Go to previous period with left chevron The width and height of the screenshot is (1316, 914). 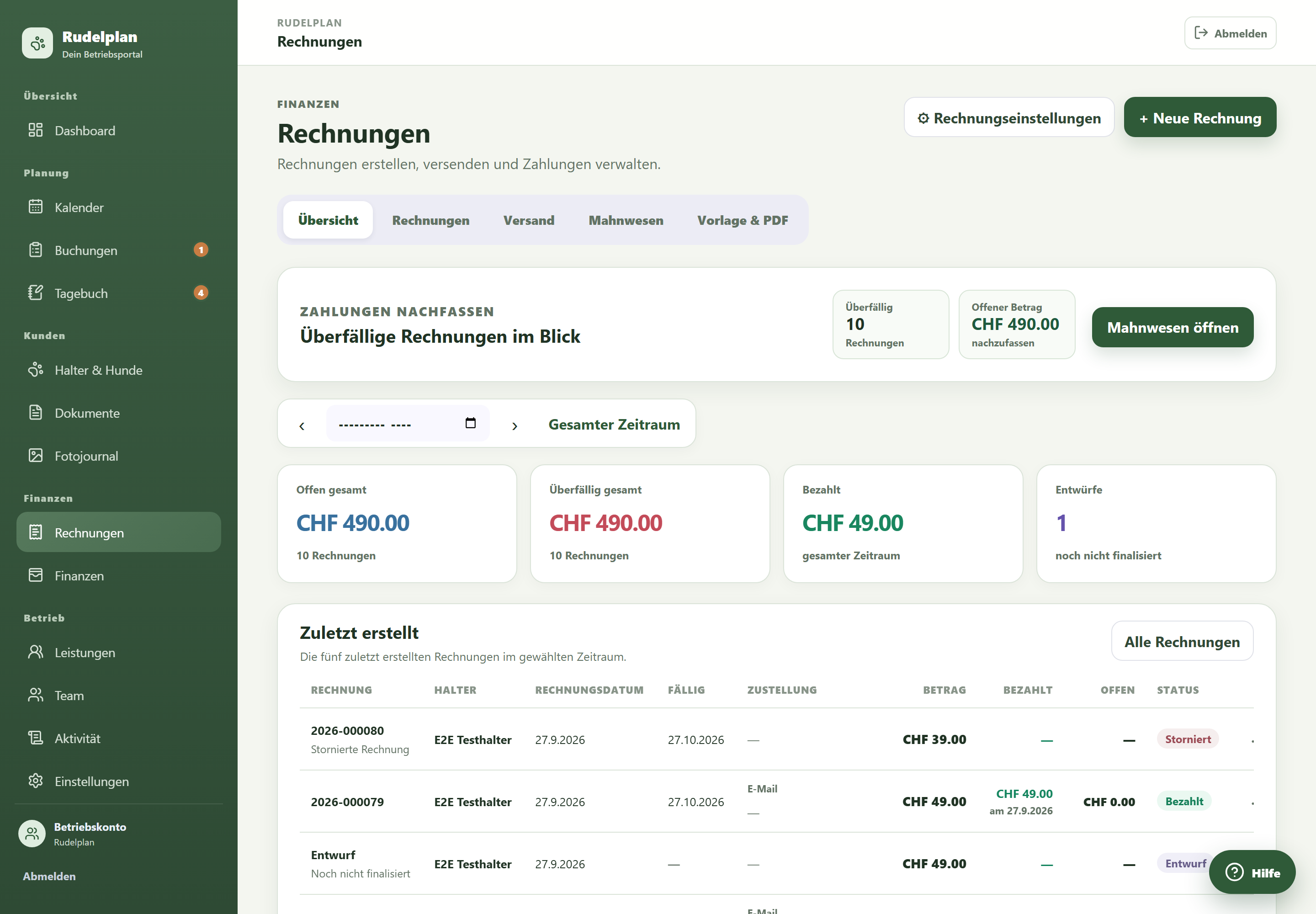(x=302, y=425)
